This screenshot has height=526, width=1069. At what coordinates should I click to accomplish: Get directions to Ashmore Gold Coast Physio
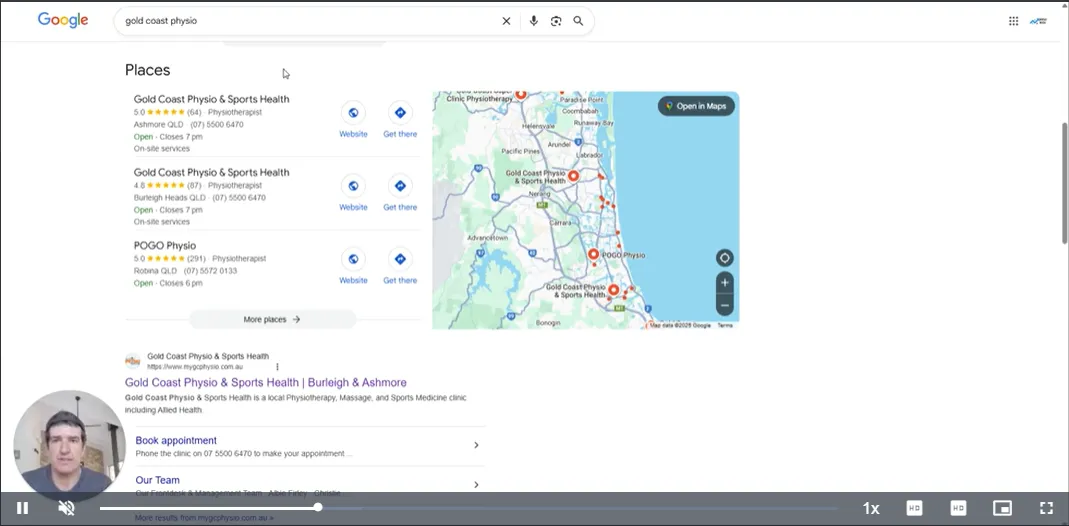point(400,120)
